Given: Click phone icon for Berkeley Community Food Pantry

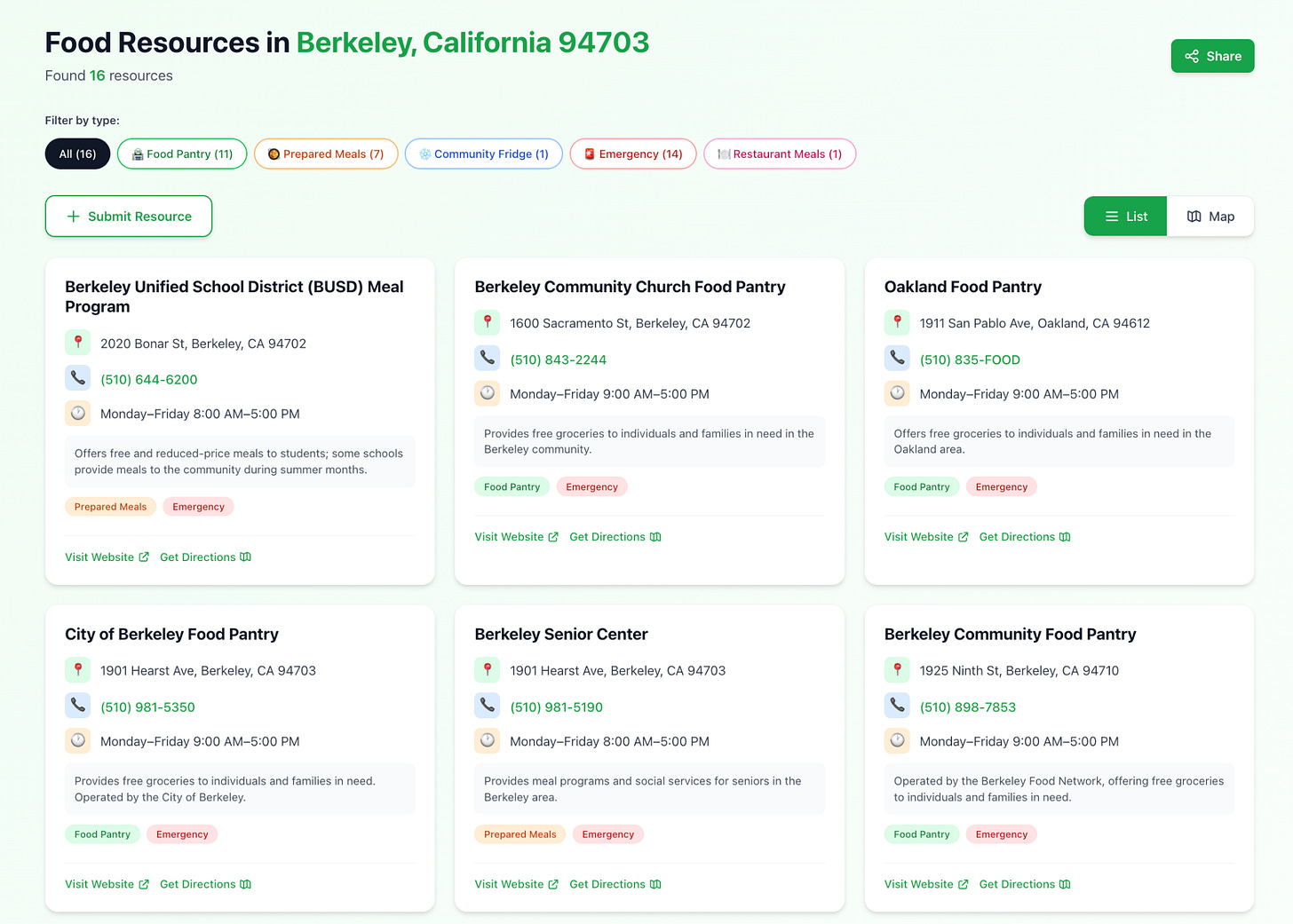Looking at the screenshot, I should [897, 706].
